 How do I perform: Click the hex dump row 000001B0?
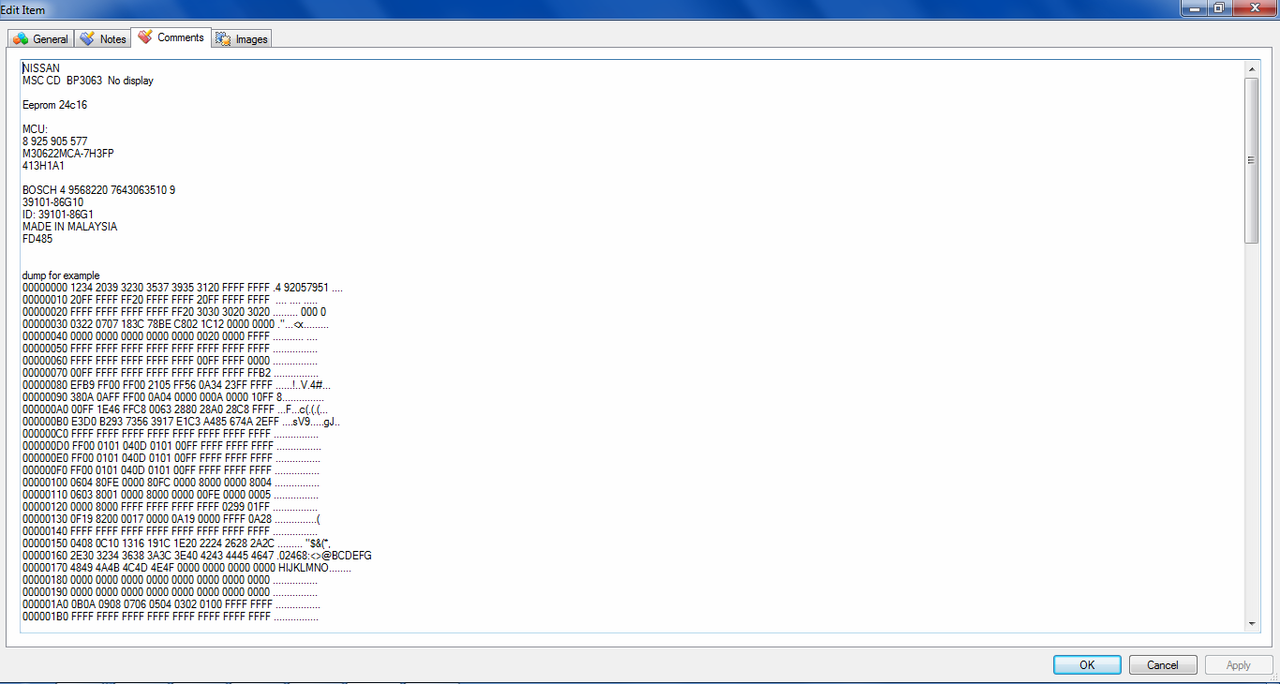[x=171, y=616]
